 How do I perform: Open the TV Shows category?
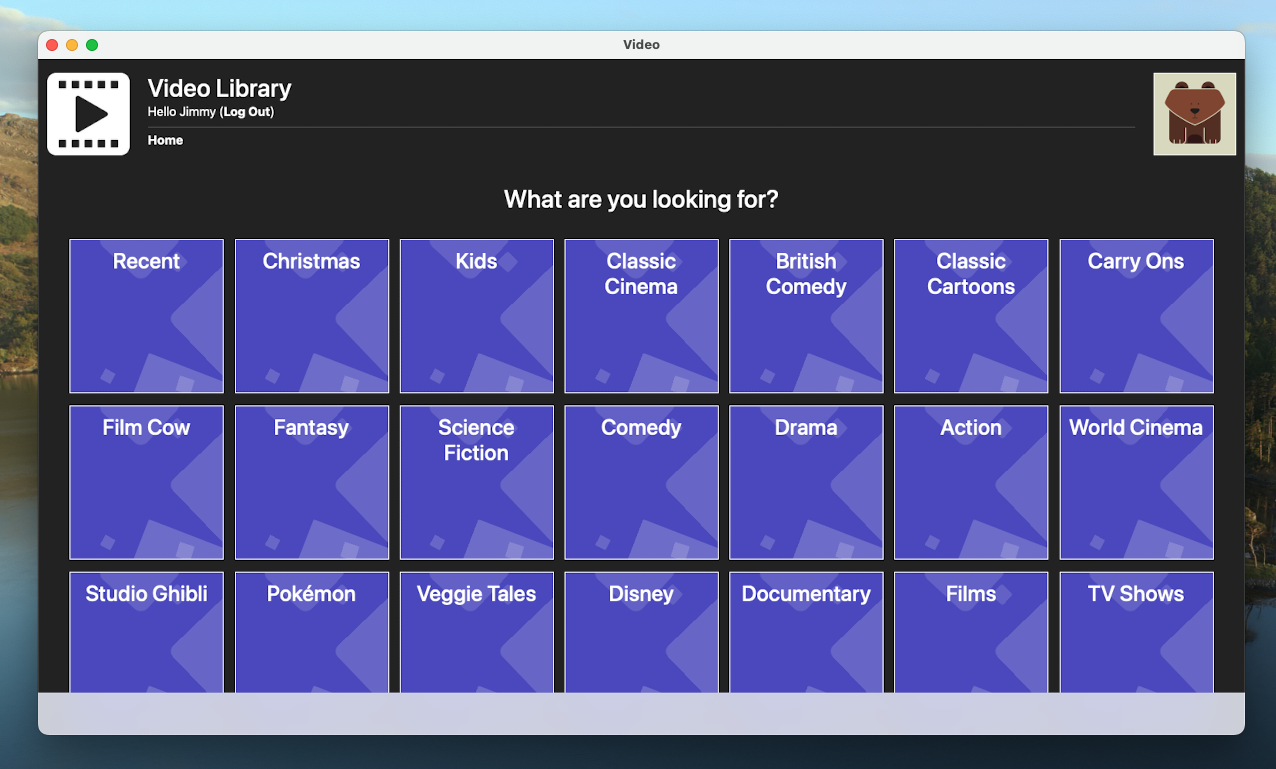[1136, 632]
